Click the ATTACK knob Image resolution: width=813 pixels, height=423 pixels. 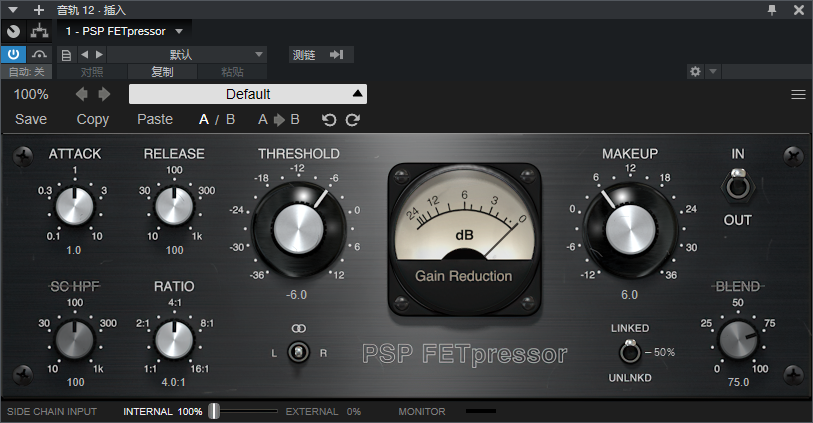click(75, 206)
